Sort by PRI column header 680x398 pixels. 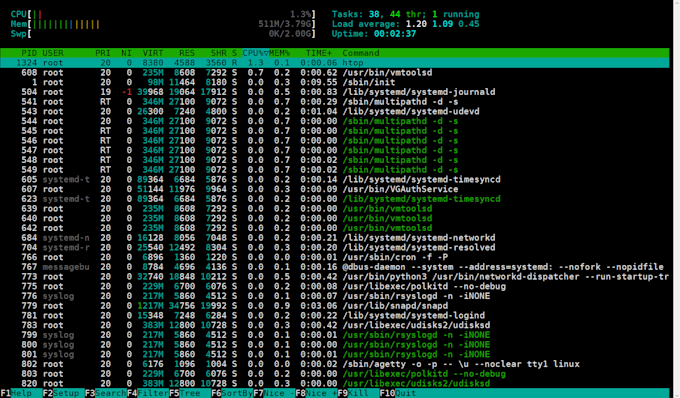(103, 53)
